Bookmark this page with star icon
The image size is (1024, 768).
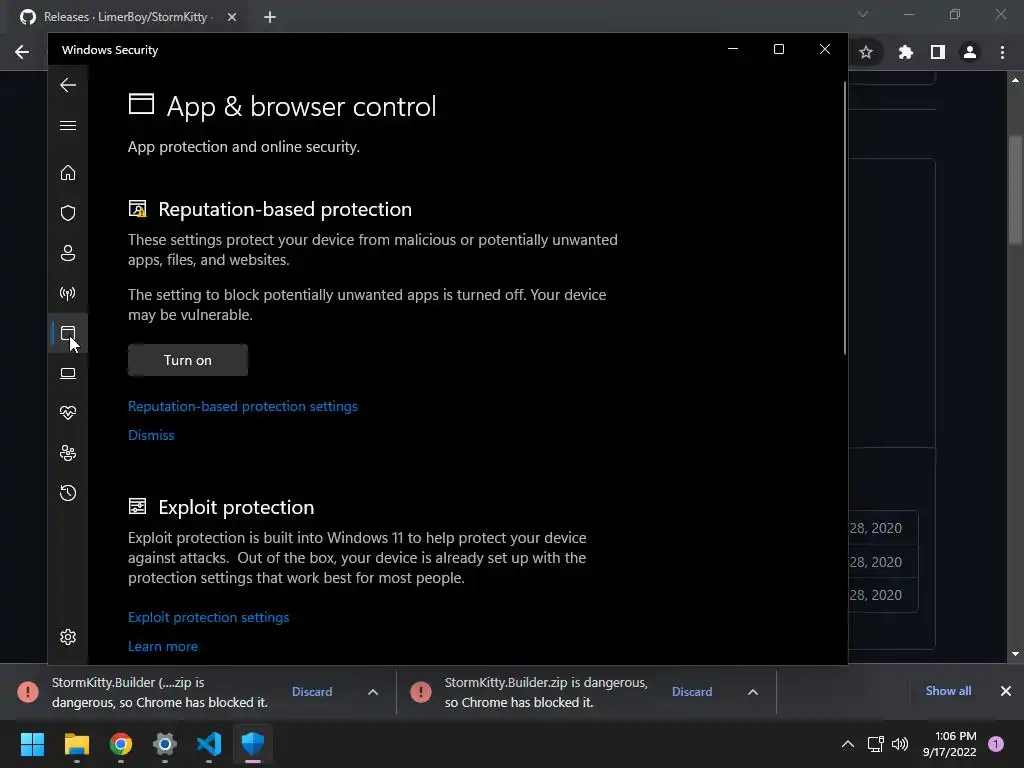866,52
